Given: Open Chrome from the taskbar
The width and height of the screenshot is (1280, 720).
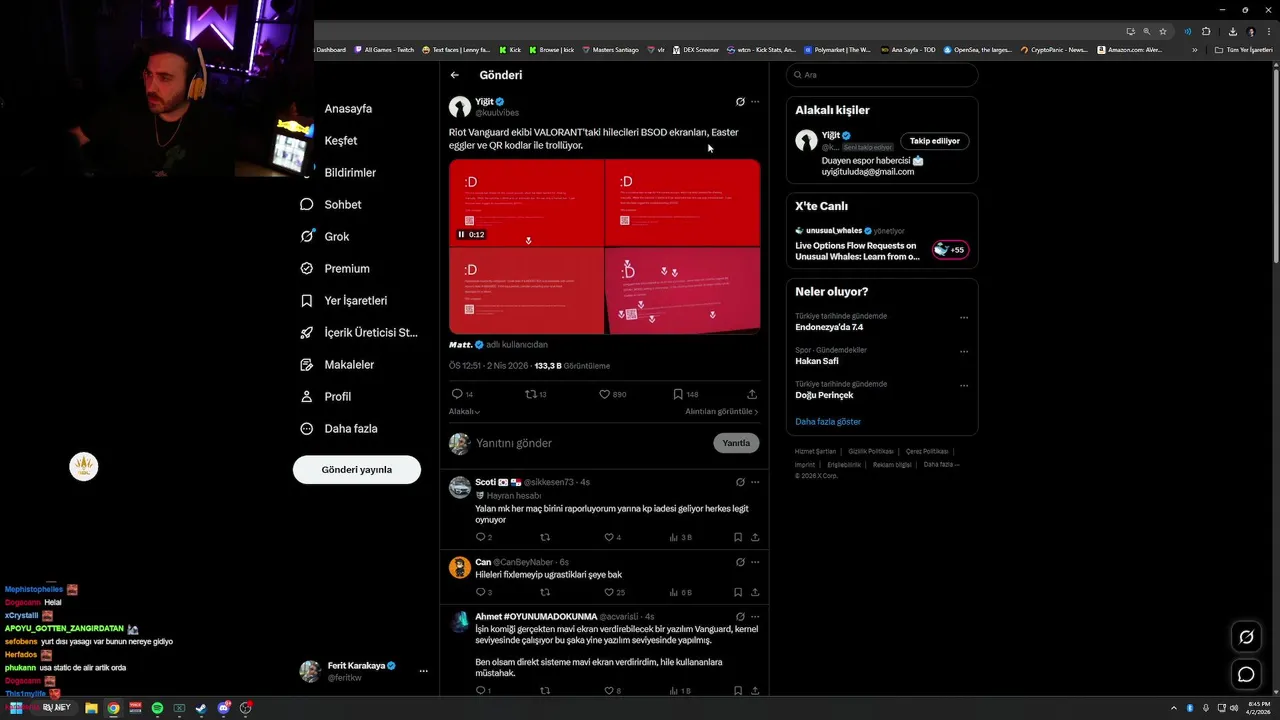Looking at the screenshot, I should pos(113,708).
